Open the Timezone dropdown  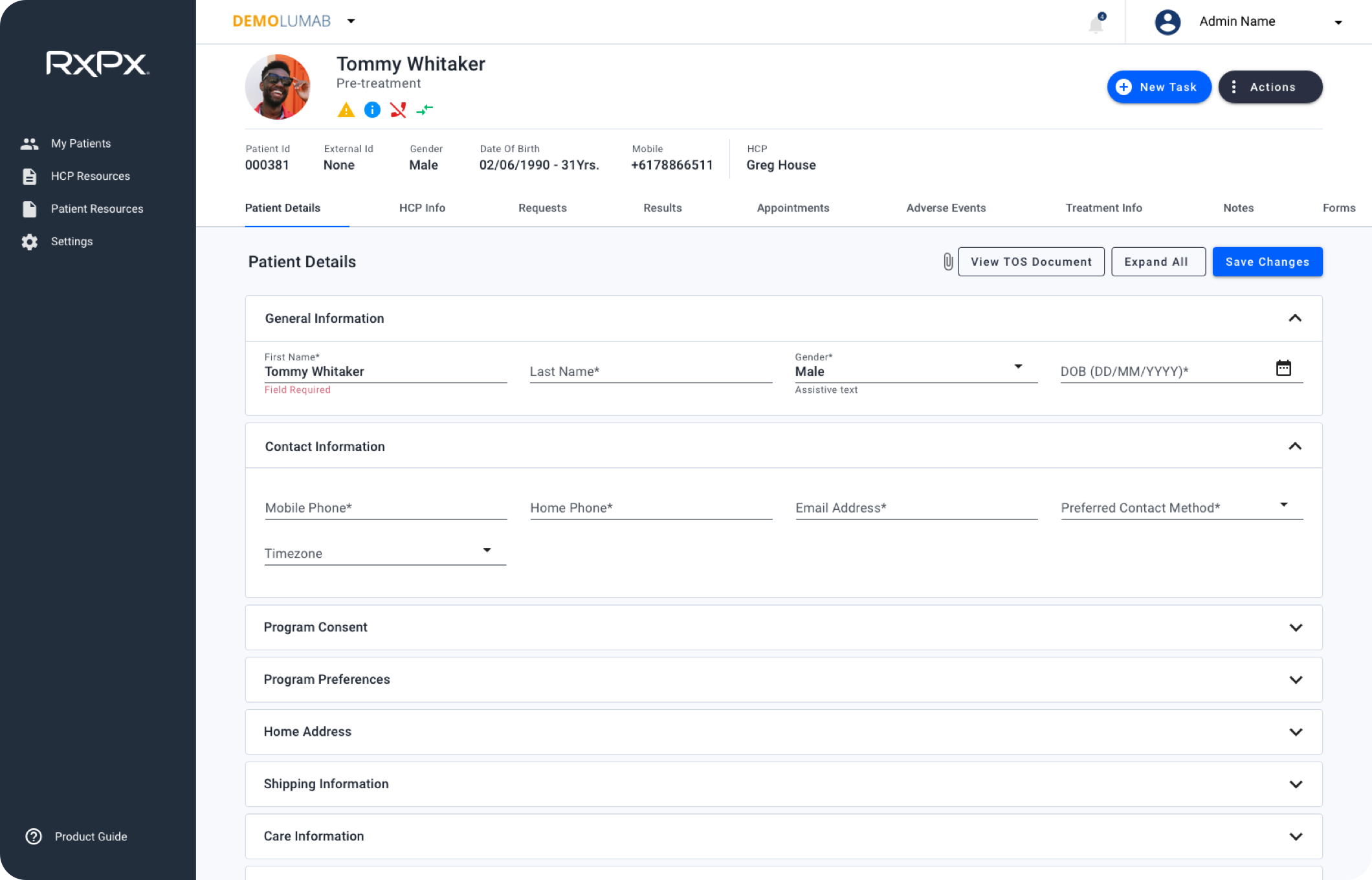487,551
